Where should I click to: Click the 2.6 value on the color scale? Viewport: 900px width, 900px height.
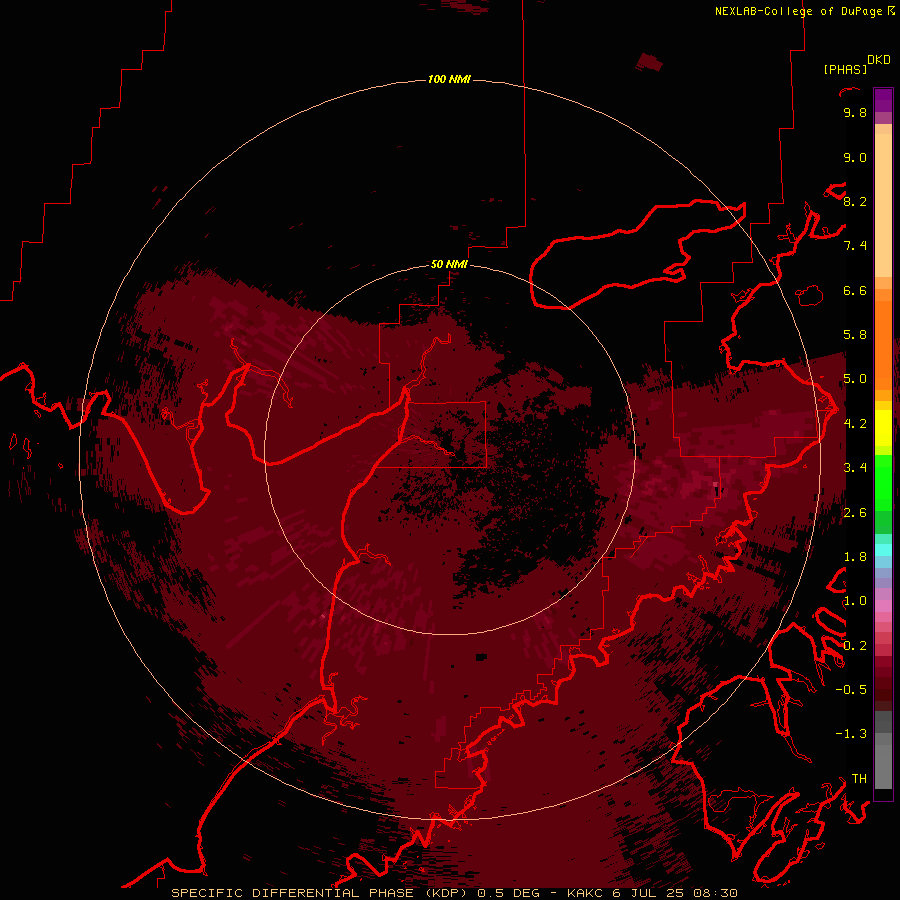pyautogui.click(x=855, y=513)
